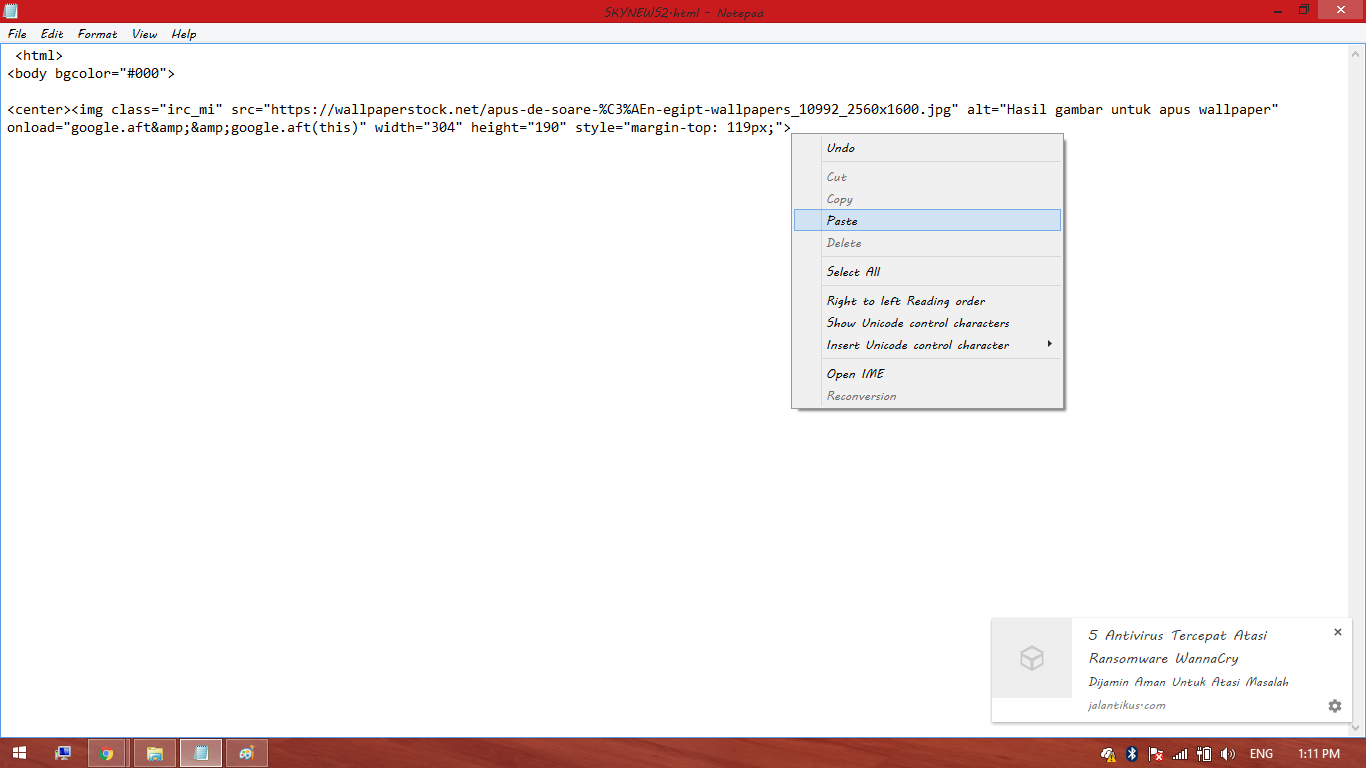
Task: Check battery status via the power tray icon
Action: [x=1203, y=753]
